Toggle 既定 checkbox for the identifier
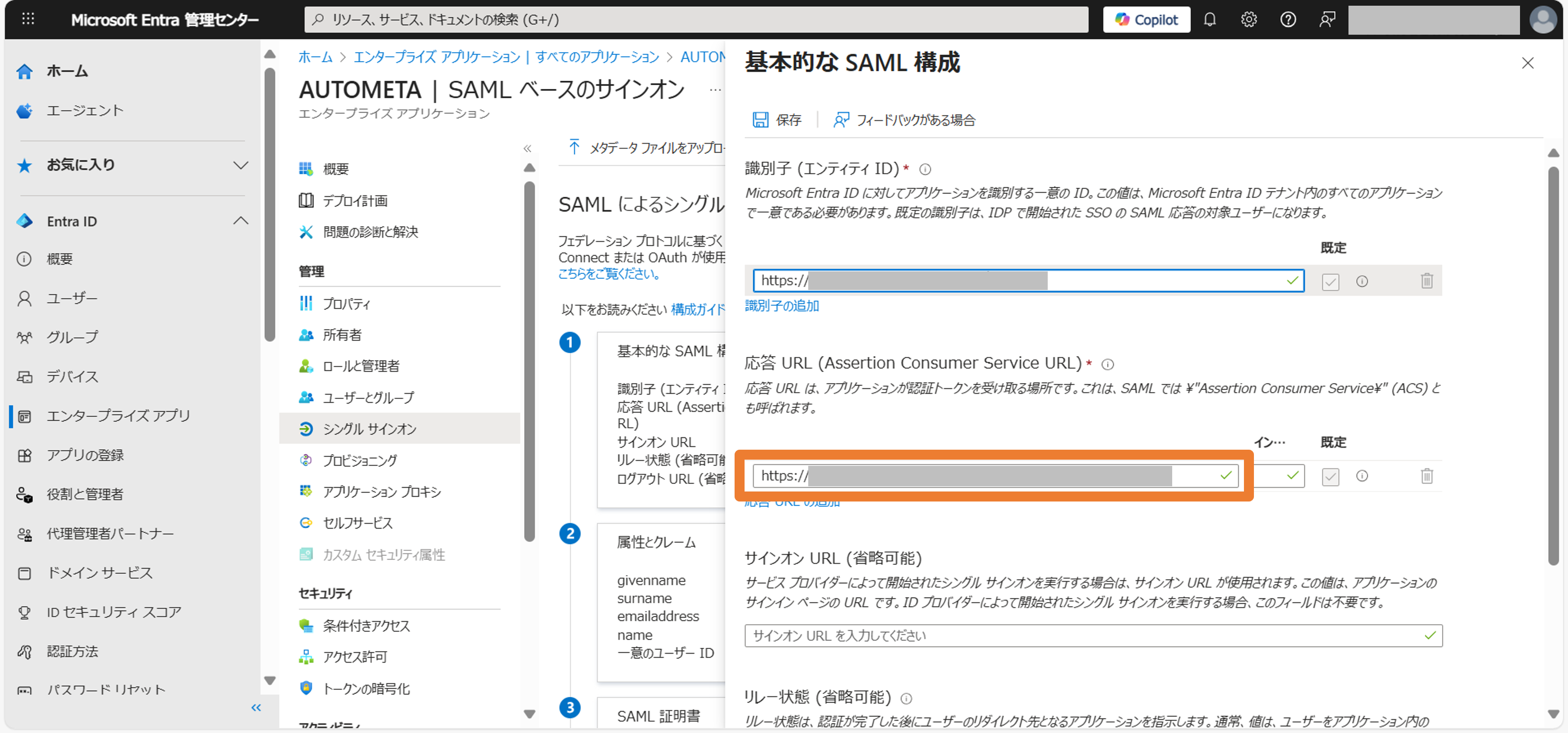 point(1330,281)
